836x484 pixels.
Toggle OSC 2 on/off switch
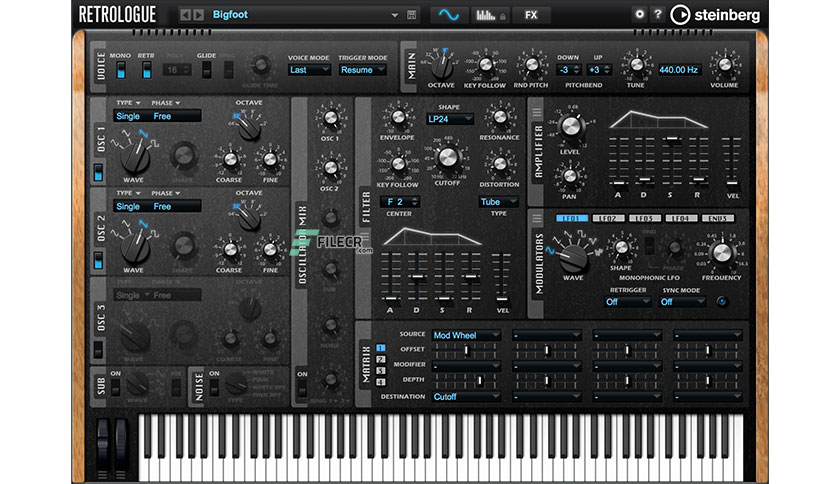(x=98, y=261)
